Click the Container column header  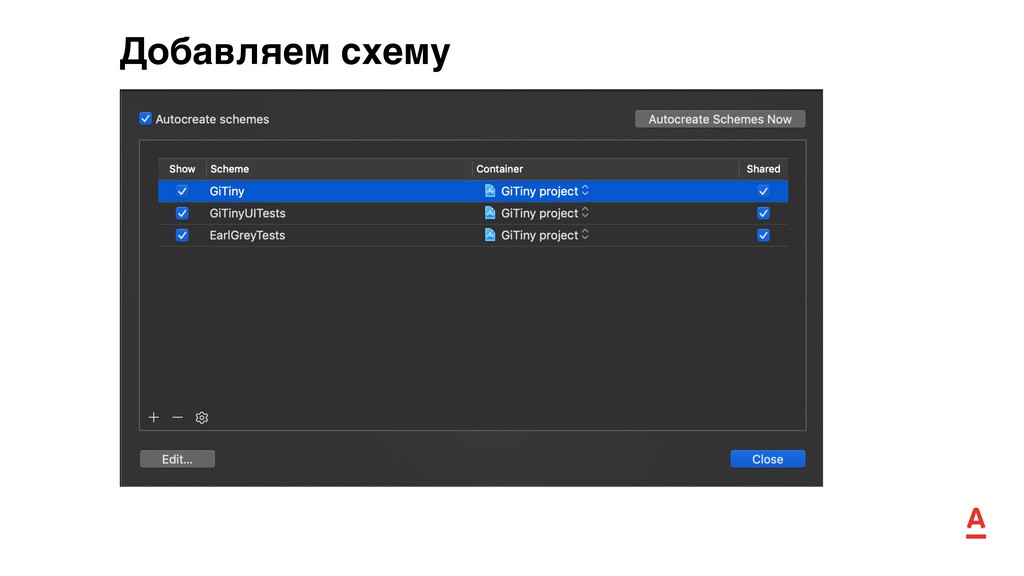coord(605,169)
